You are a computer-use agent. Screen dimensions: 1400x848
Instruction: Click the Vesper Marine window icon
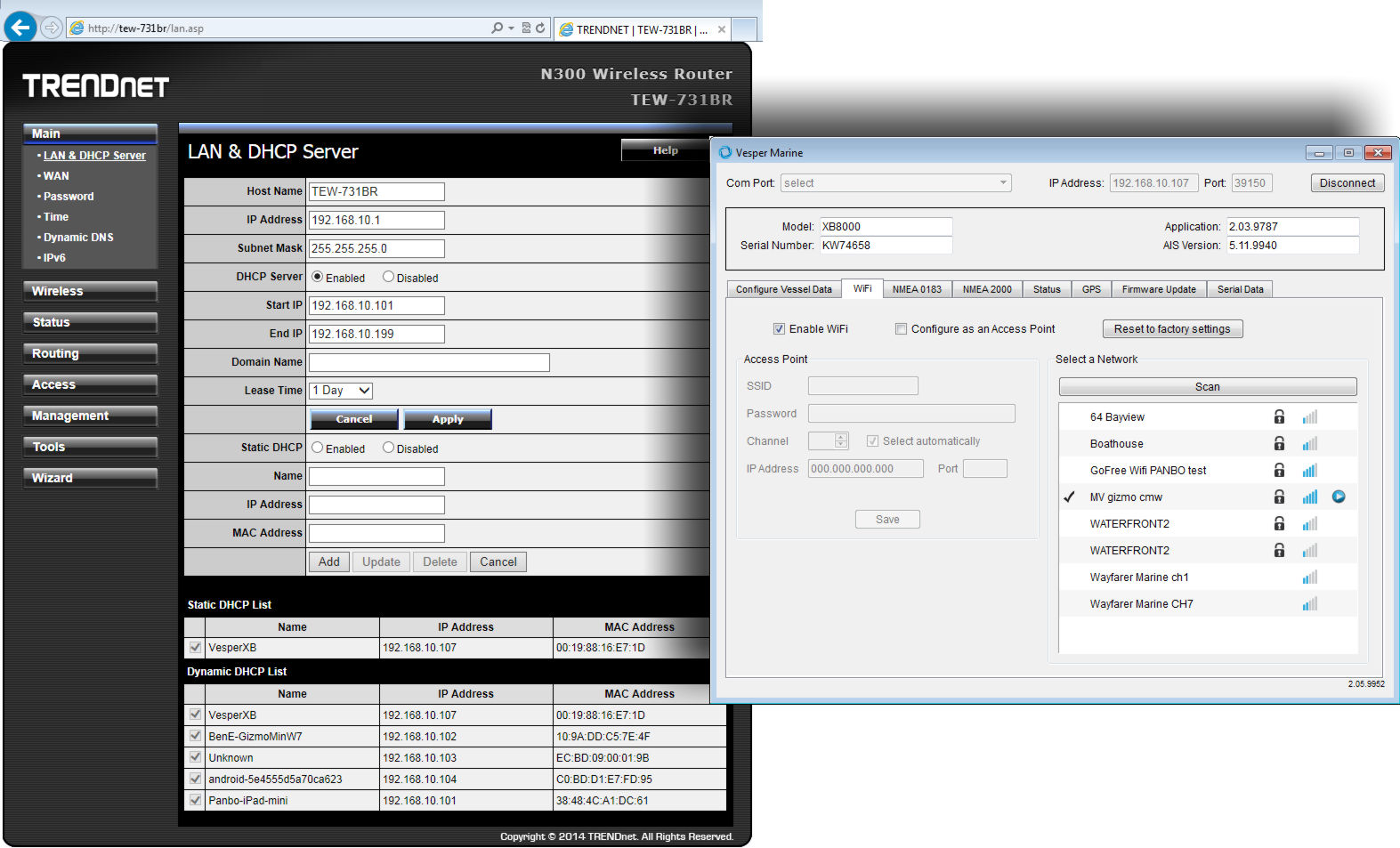(x=725, y=152)
